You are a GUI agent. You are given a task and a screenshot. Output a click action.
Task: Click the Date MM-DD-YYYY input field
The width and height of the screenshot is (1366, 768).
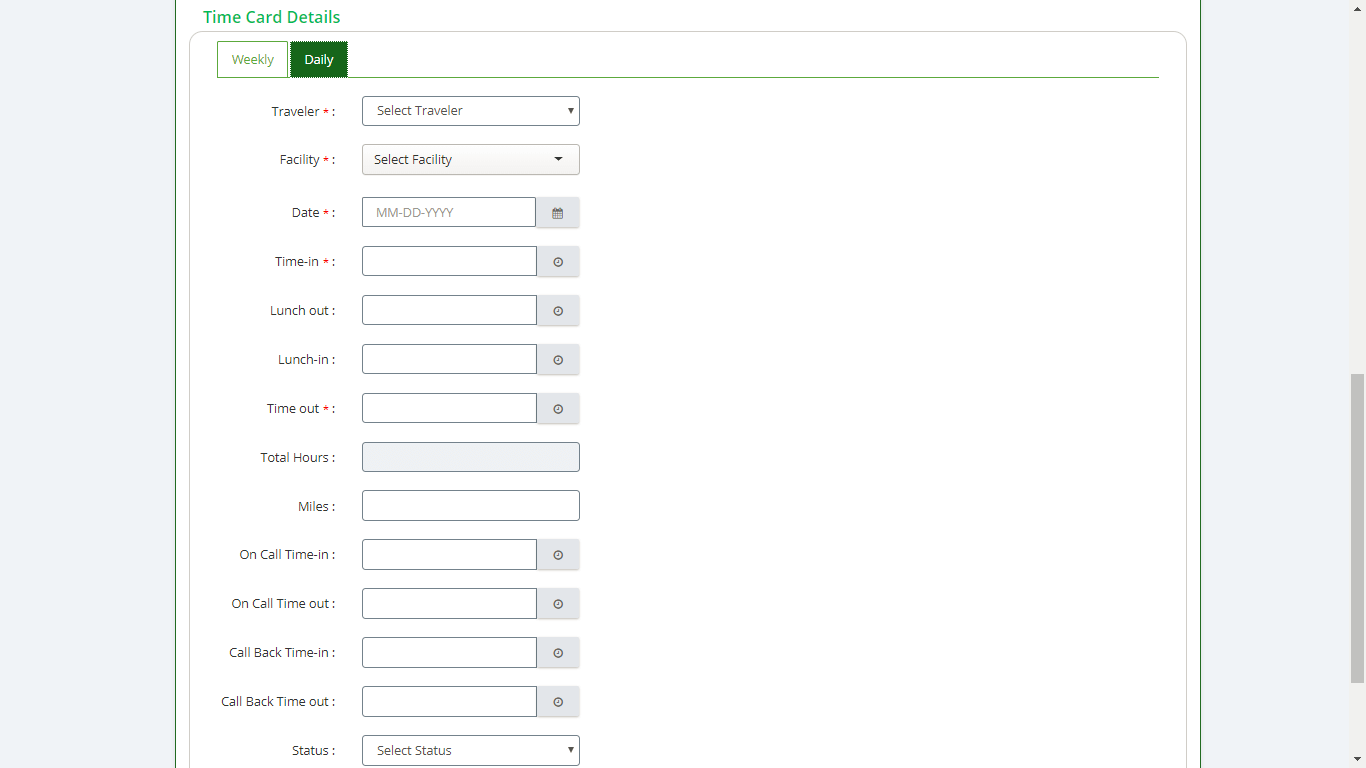(448, 213)
